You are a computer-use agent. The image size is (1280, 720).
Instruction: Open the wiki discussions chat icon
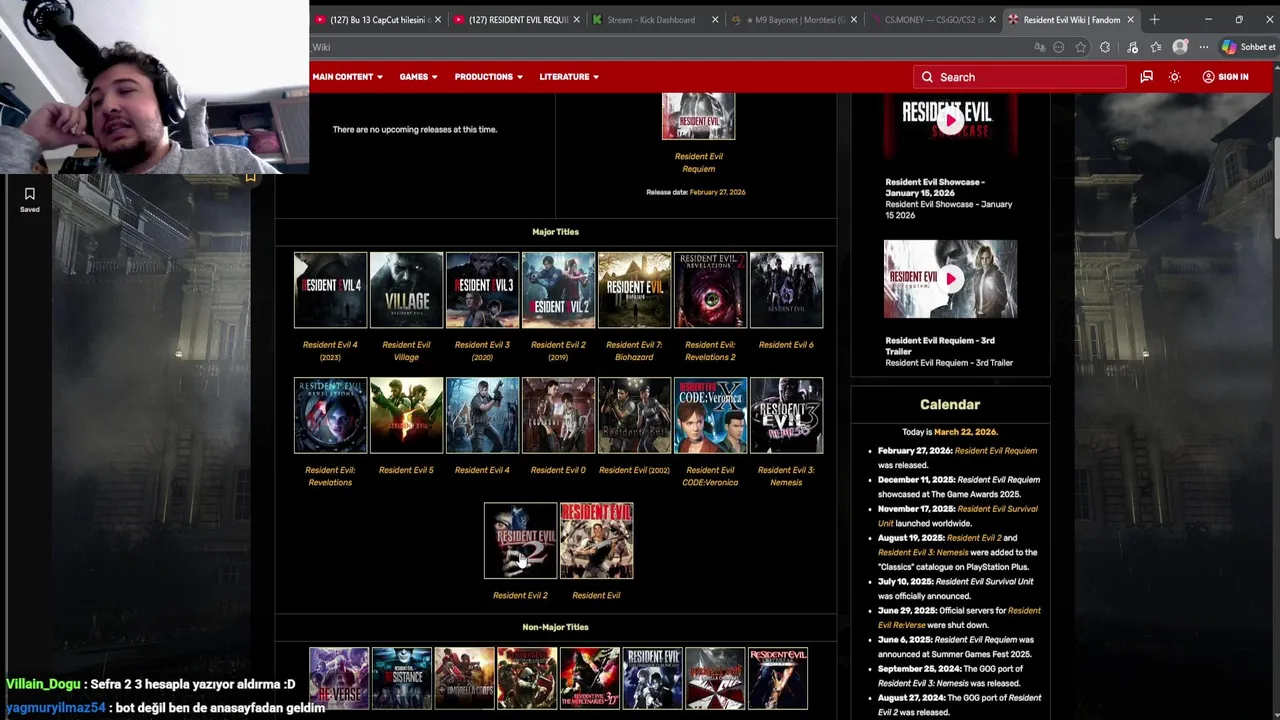click(1146, 77)
